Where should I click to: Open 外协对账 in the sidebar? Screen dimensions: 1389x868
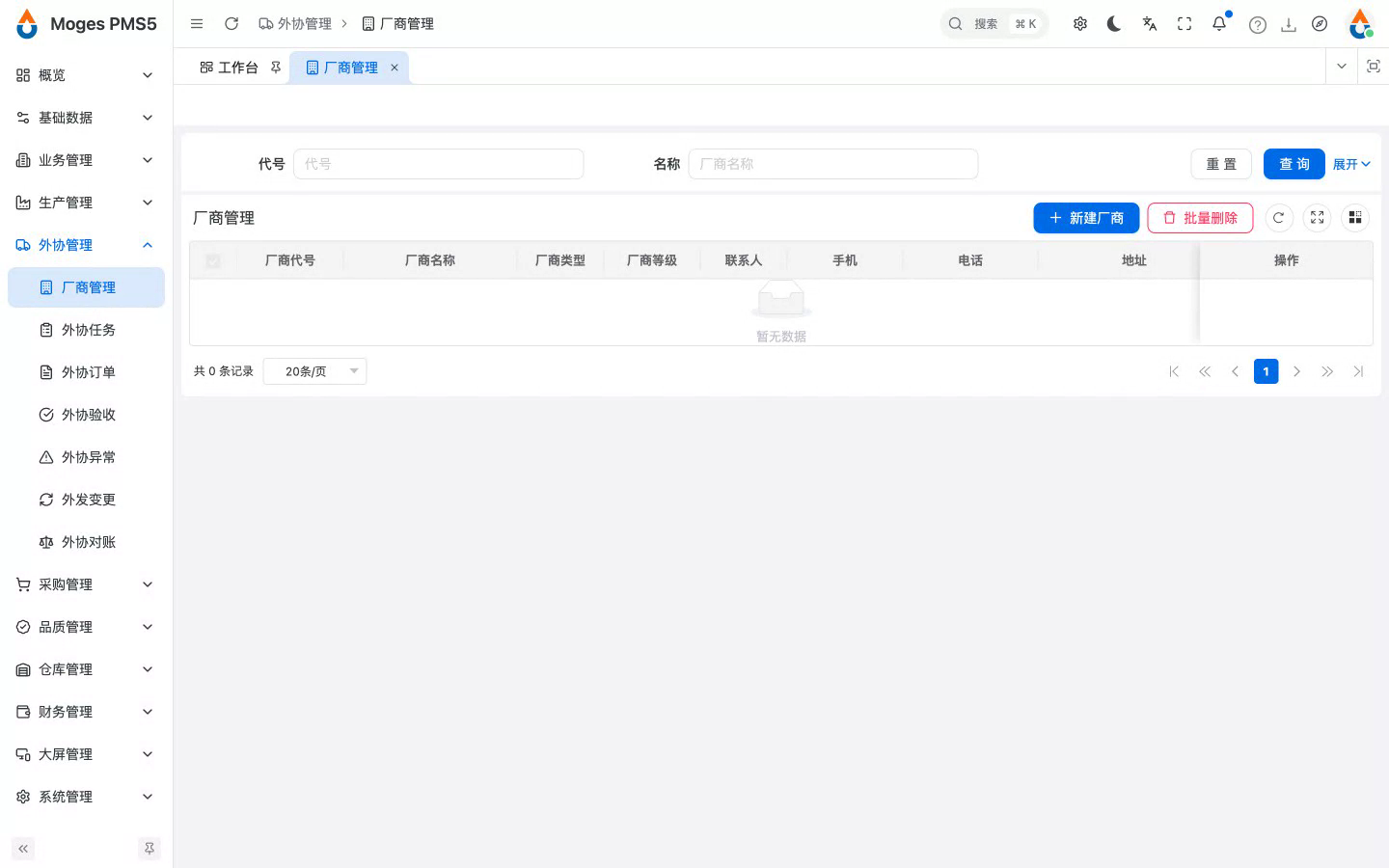click(86, 542)
